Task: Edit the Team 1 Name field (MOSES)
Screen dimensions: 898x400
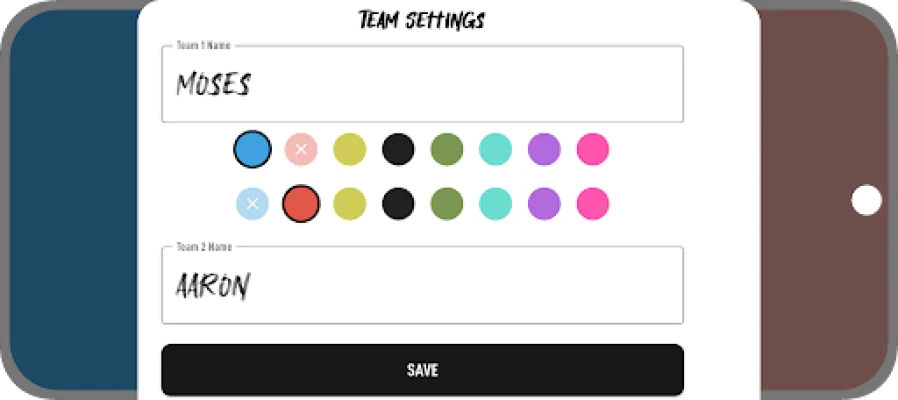Action: pyautogui.click(x=422, y=85)
